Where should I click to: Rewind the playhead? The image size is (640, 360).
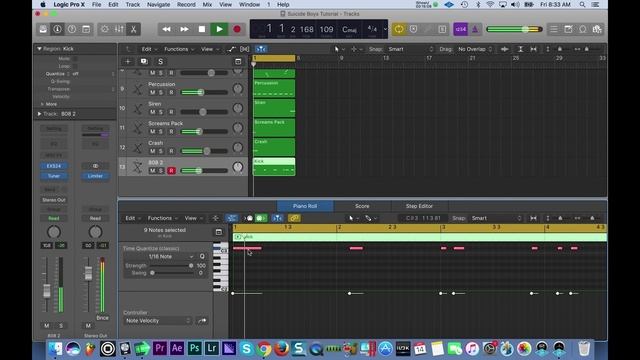167,29
